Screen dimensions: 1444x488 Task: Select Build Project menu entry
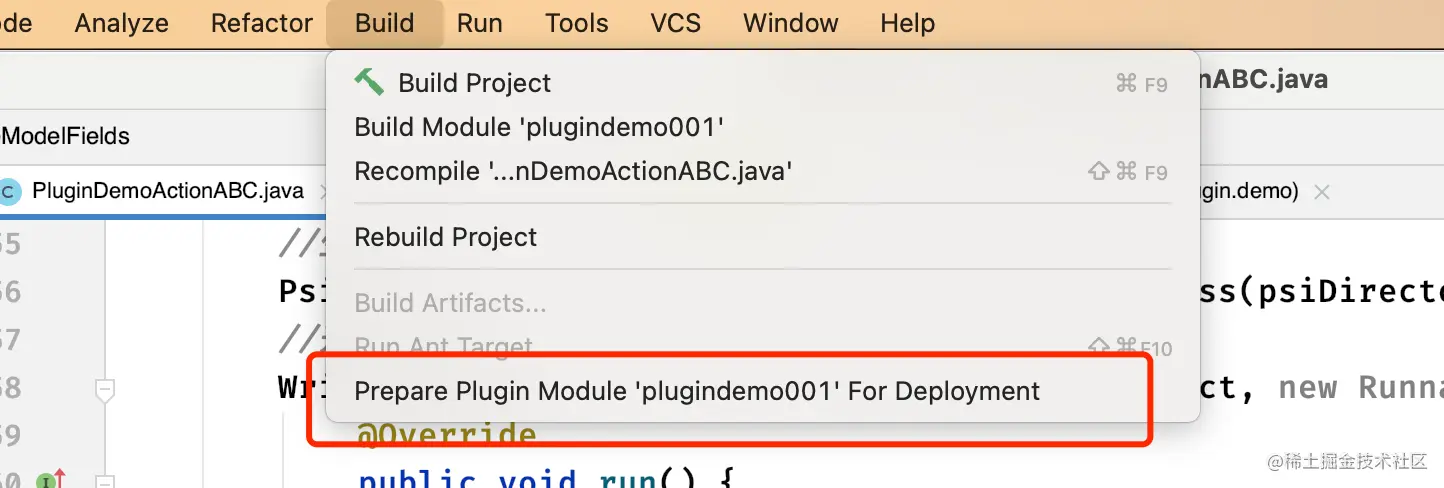click(x=762, y=83)
